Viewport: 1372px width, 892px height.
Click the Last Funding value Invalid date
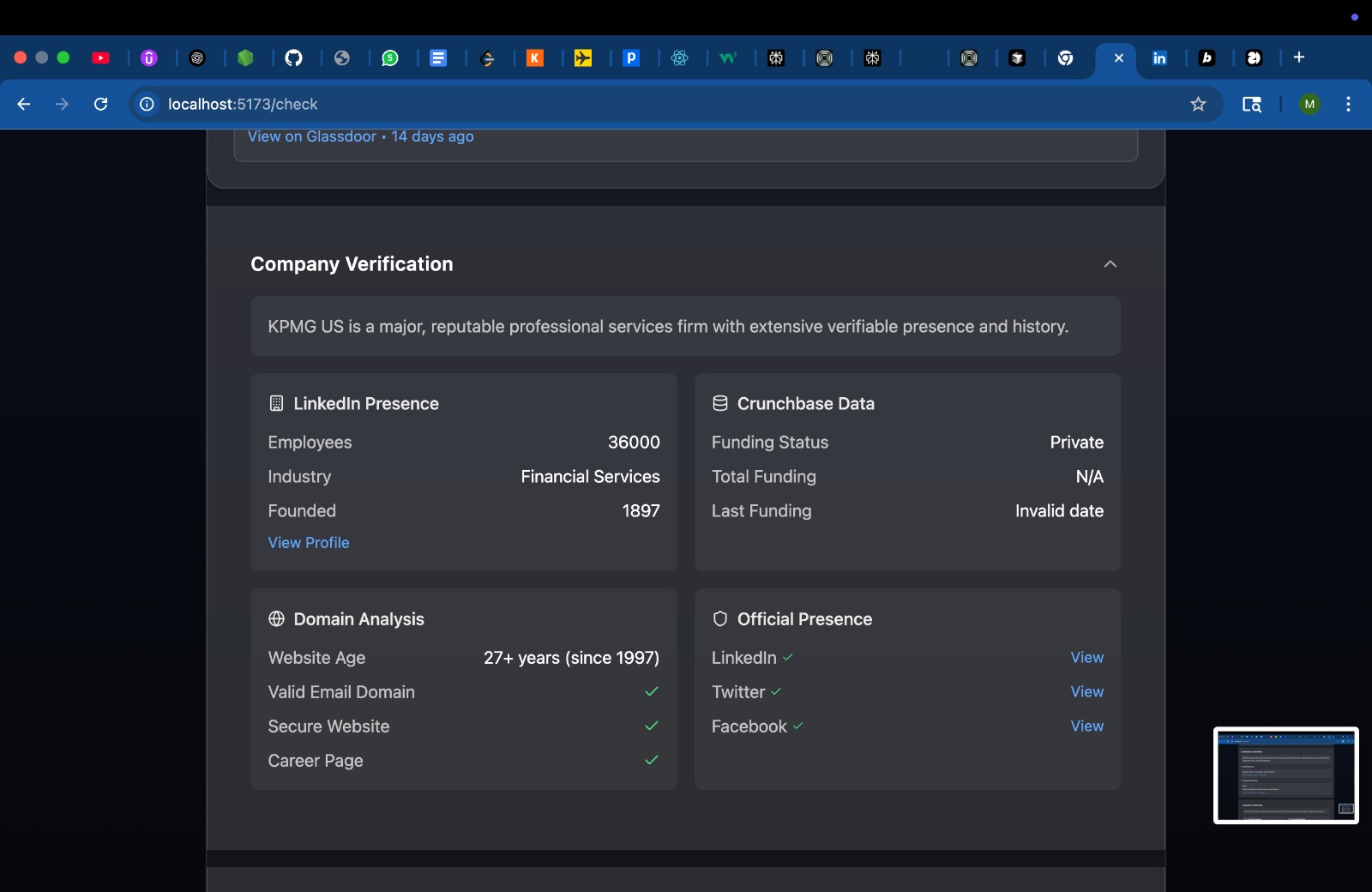1060,511
